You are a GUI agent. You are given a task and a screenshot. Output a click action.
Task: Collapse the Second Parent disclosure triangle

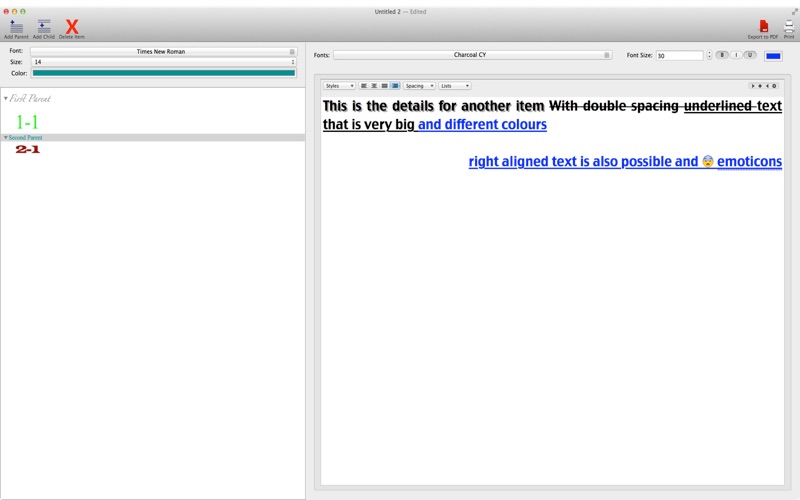pos(6,137)
